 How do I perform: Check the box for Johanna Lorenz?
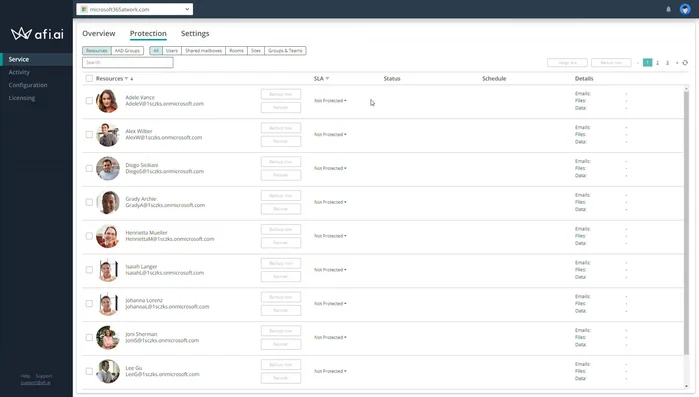89,304
